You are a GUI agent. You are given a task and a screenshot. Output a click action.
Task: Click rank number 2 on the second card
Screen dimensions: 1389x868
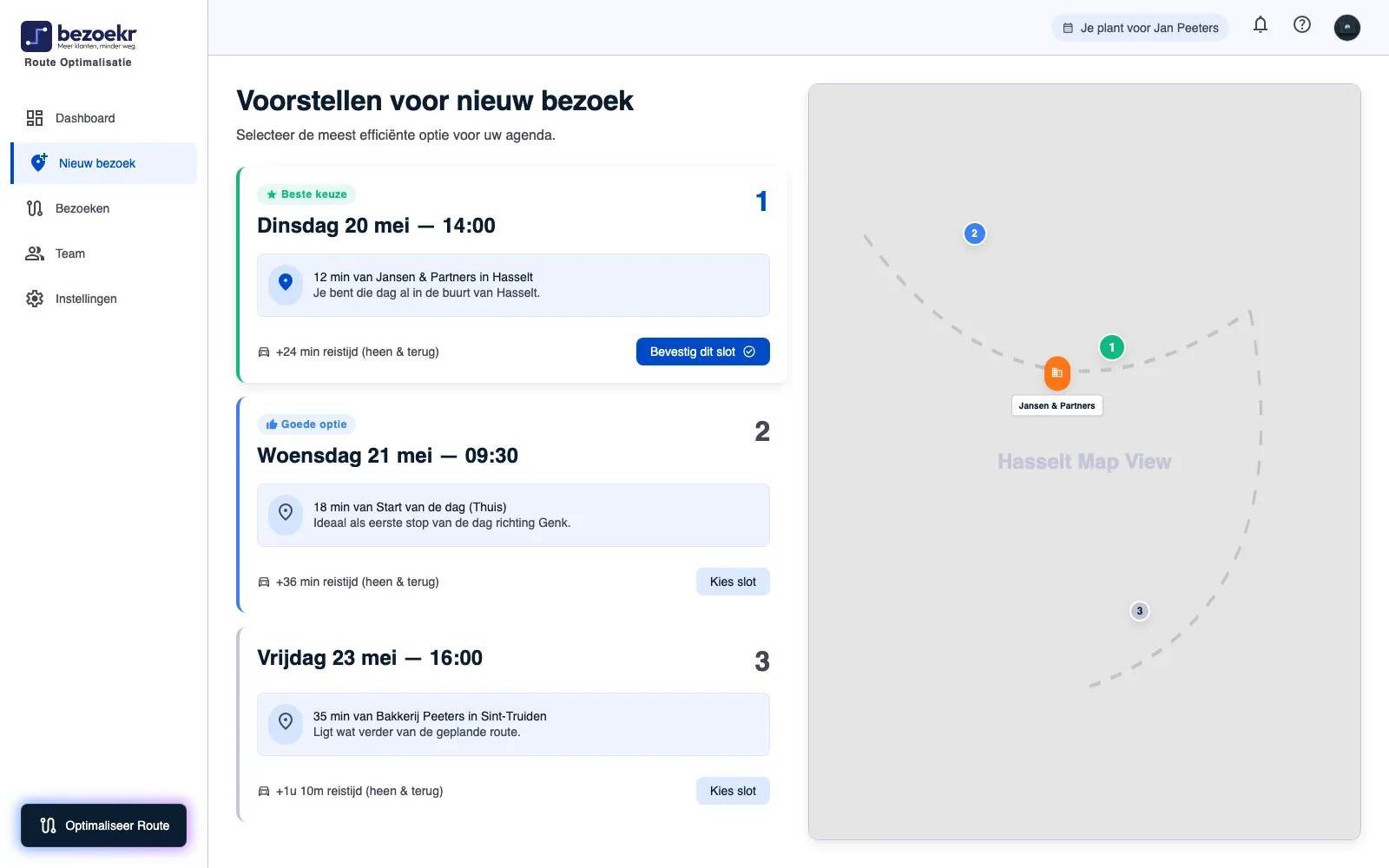[762, 431]
